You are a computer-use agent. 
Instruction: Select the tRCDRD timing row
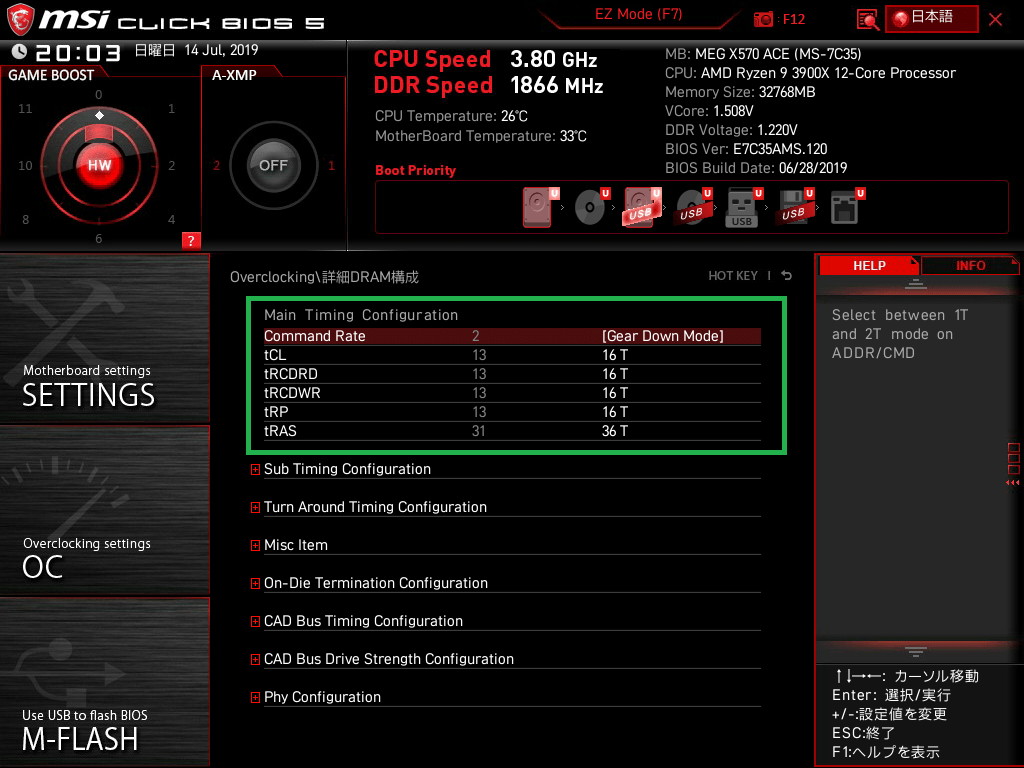pos(512,374)
